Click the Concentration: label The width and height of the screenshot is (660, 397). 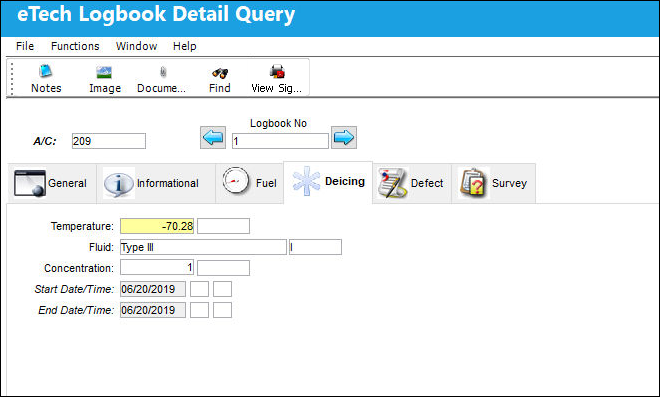79,268
